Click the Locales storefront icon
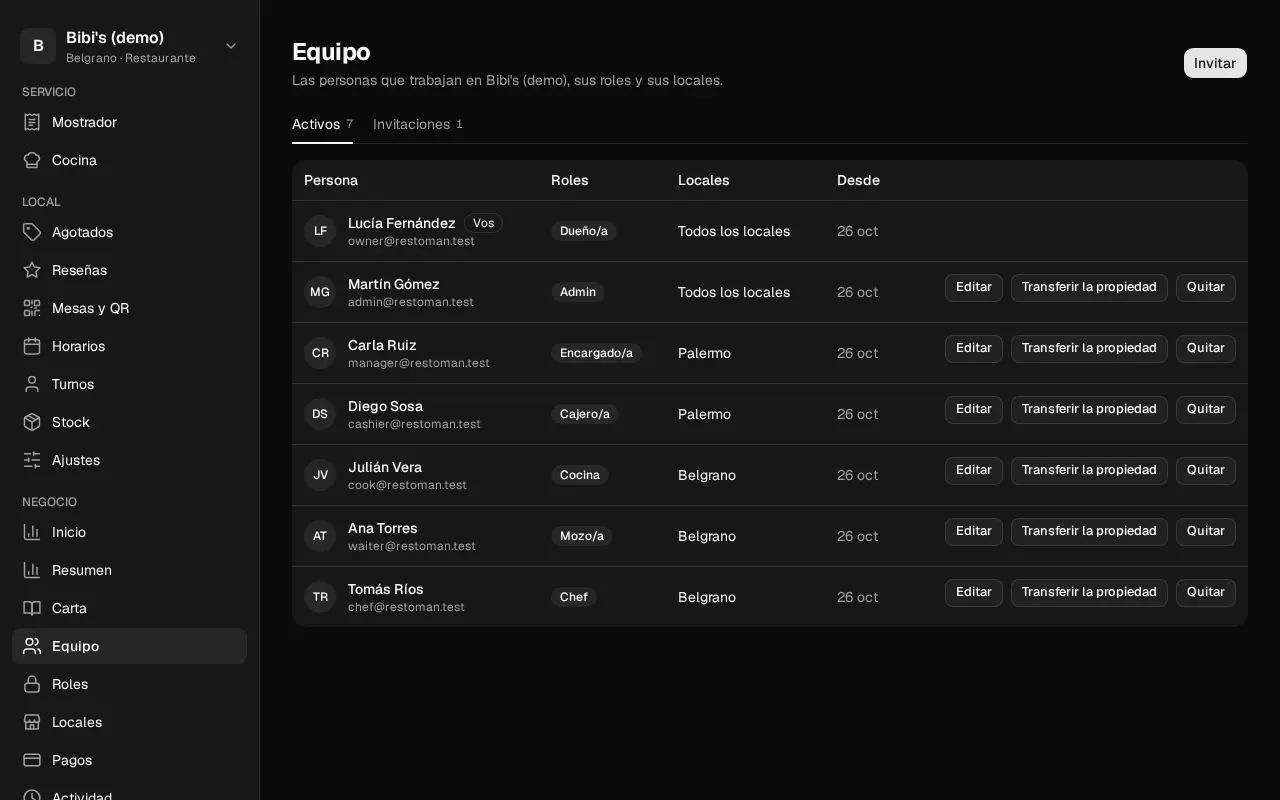 click(32, 722)
